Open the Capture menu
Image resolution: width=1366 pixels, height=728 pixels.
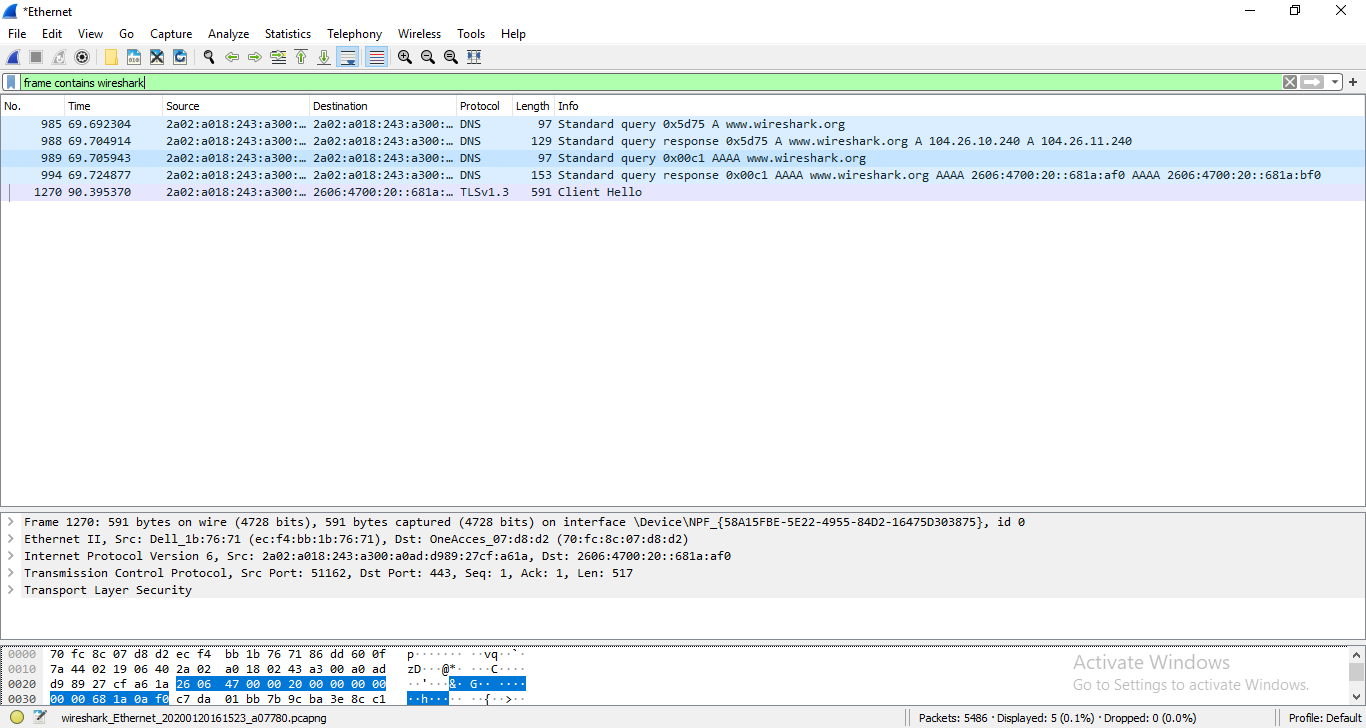pos(171,34)
